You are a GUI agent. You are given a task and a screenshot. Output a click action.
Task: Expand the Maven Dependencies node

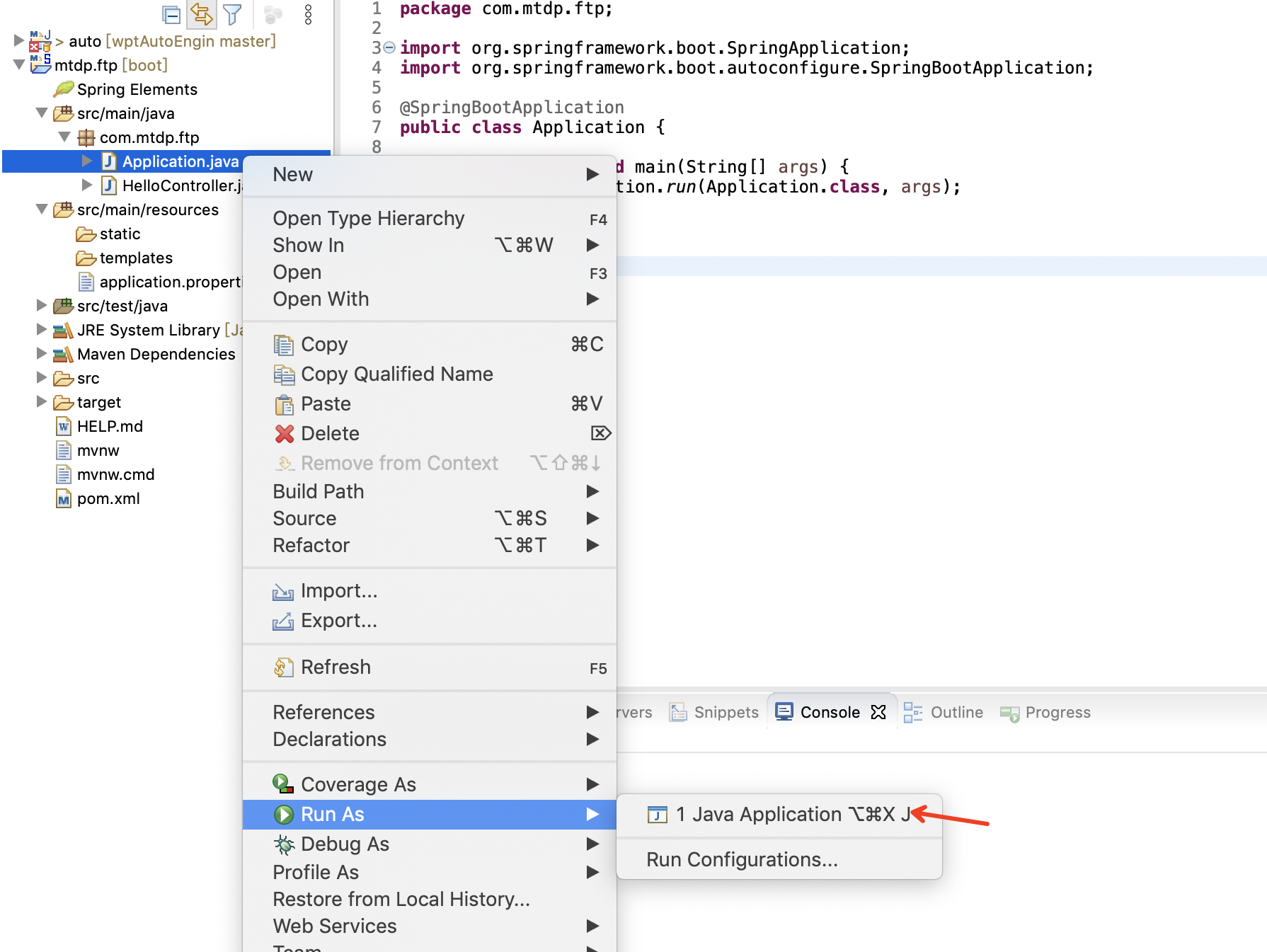click(40, 354)
